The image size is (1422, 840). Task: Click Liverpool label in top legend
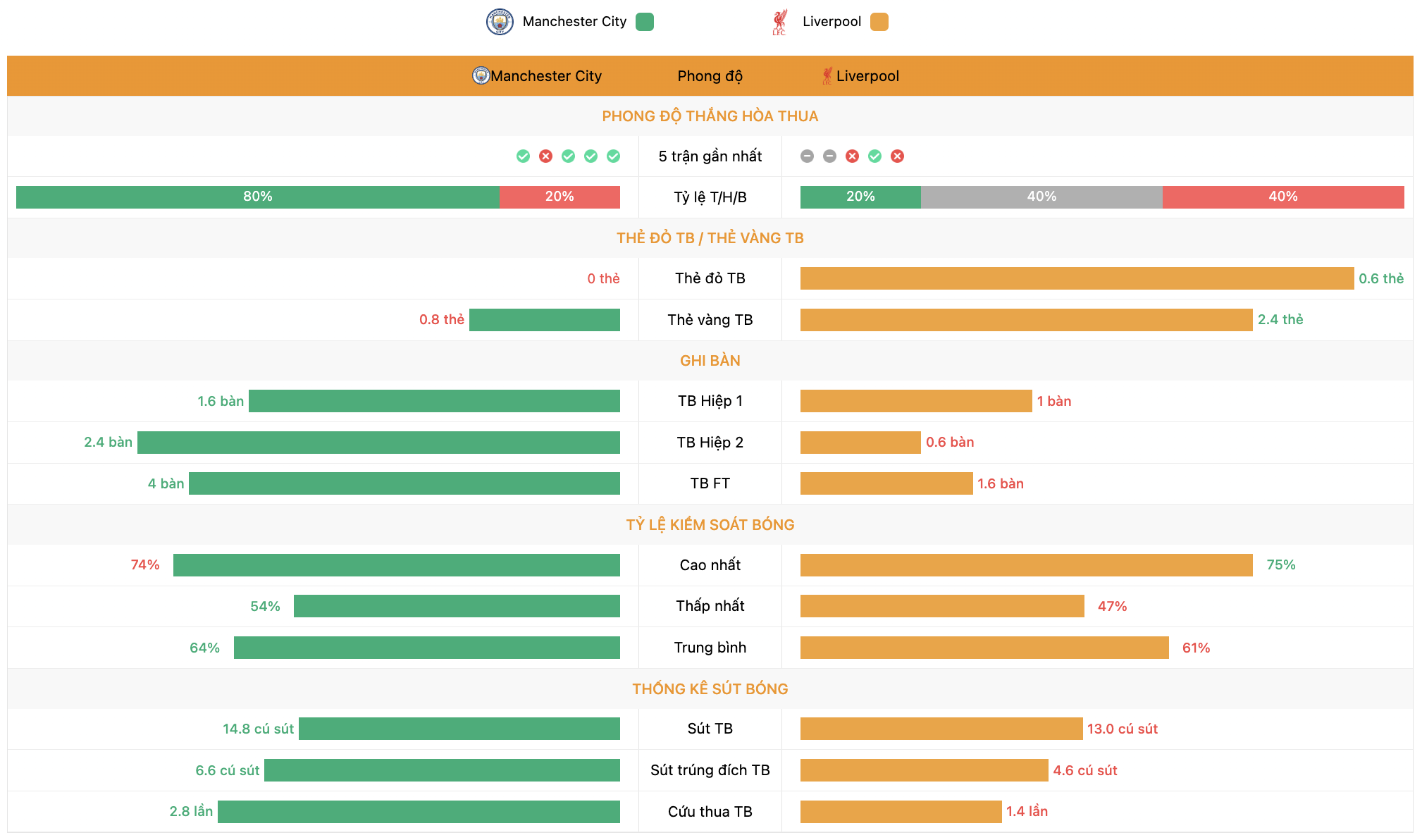tap(831, 22)
